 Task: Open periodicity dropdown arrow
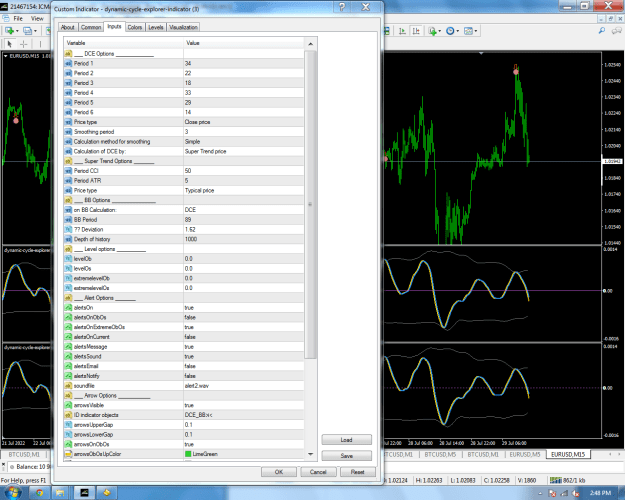pyautogui.click(x=458, y=31)
